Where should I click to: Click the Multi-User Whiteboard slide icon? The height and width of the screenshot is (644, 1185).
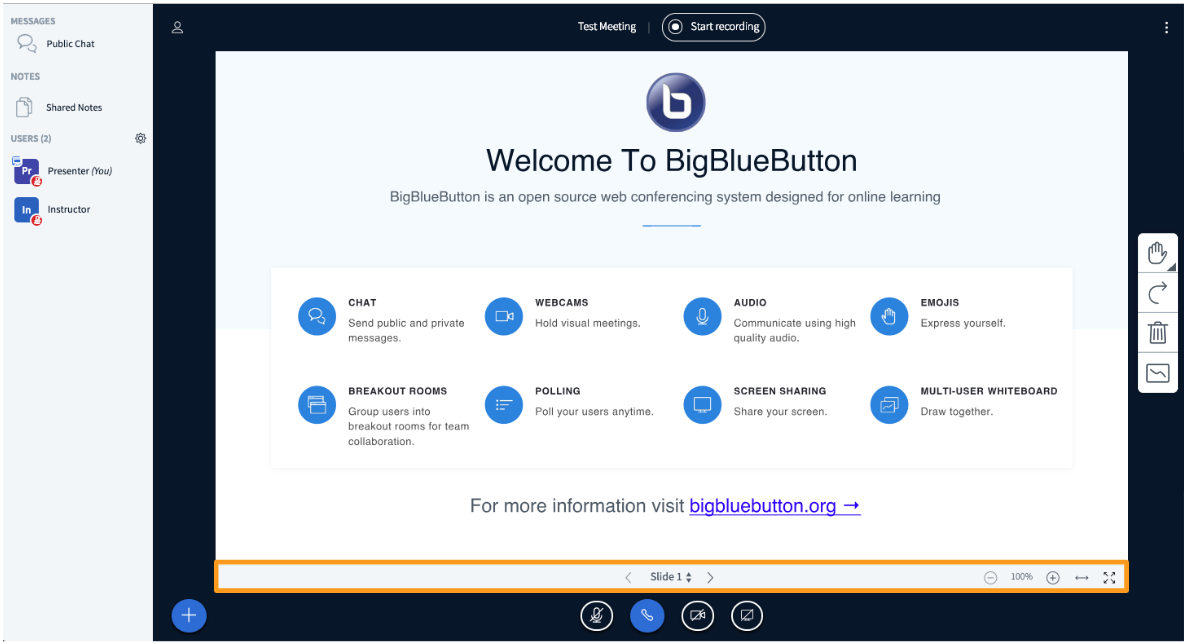[x=890, y=405]
